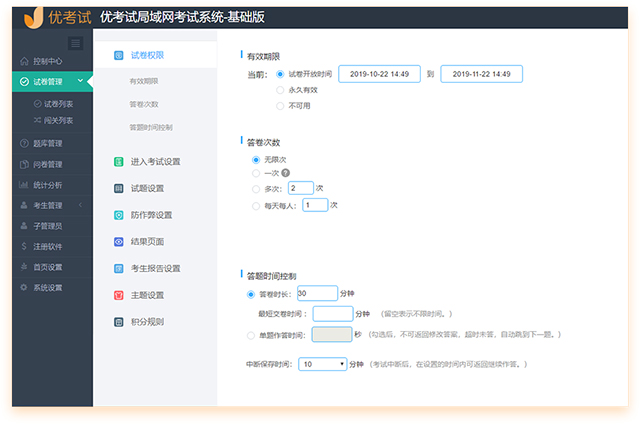Screen dimensions: 640x424
Task: Click the 进入考试设置 icon
Action: [119, 161]
